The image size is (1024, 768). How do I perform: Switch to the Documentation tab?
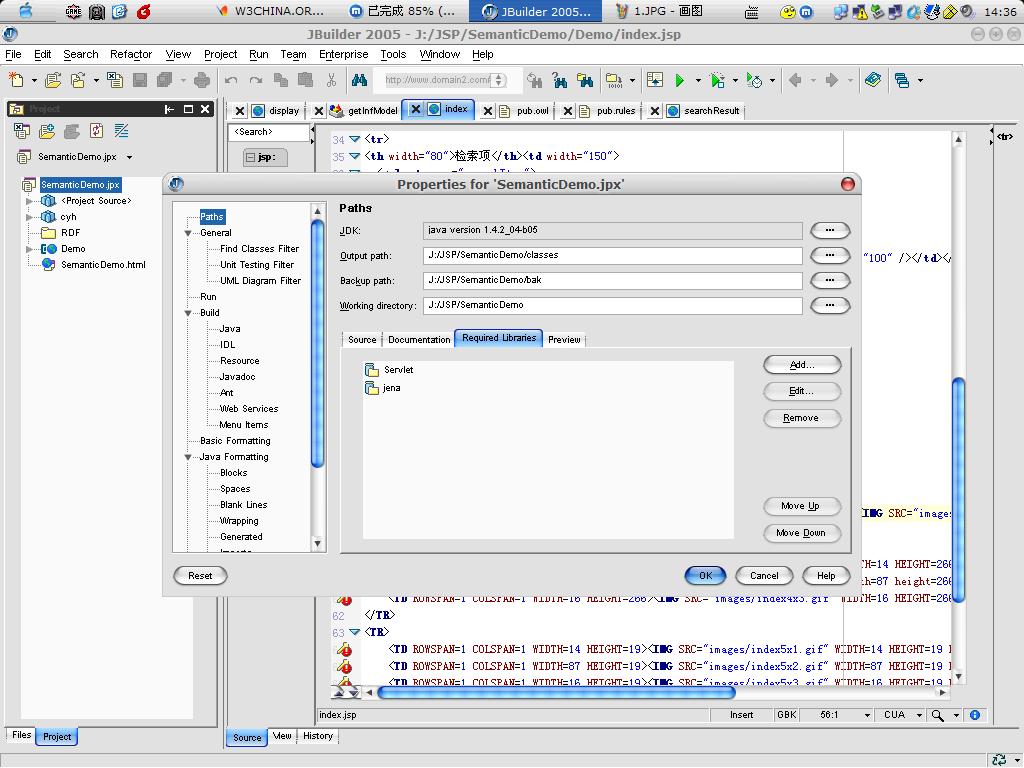pos(419,340)
